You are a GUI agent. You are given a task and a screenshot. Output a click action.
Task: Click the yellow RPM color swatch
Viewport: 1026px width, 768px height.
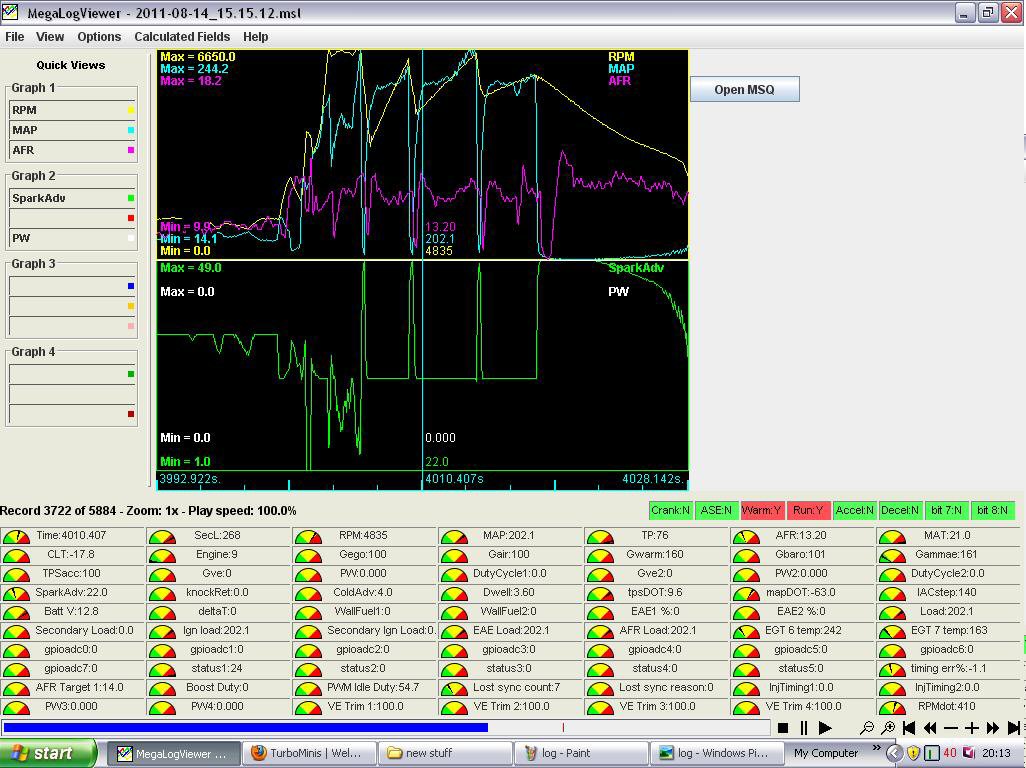click(x=131, y=110)
